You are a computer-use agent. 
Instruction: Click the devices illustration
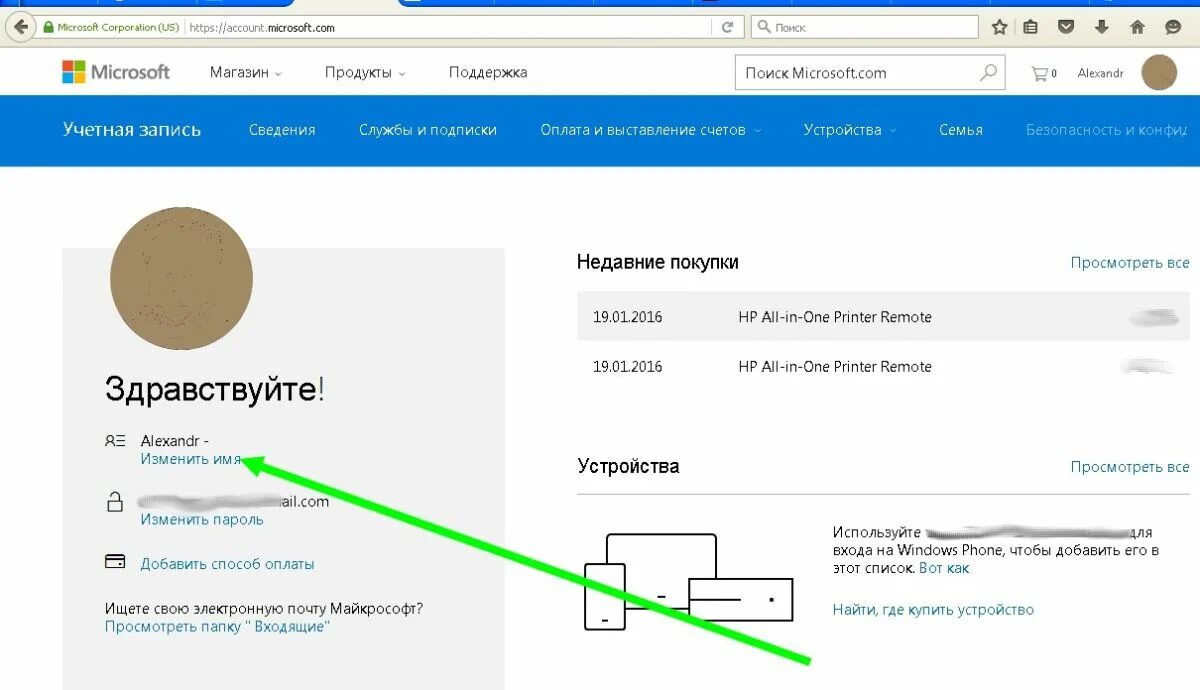pyautogui.click(x=688, y=582)
